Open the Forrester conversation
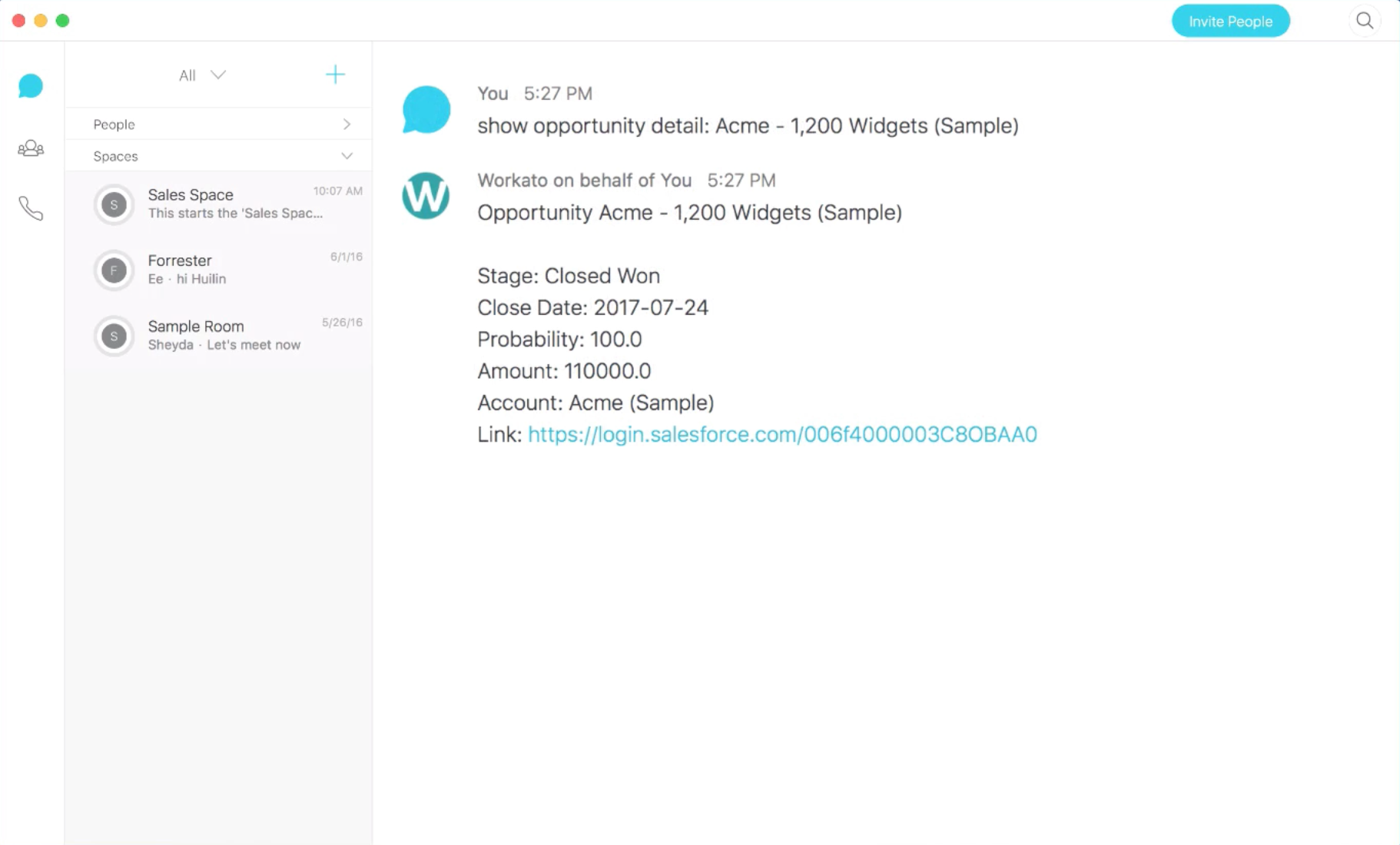 (x=219, y=270)
